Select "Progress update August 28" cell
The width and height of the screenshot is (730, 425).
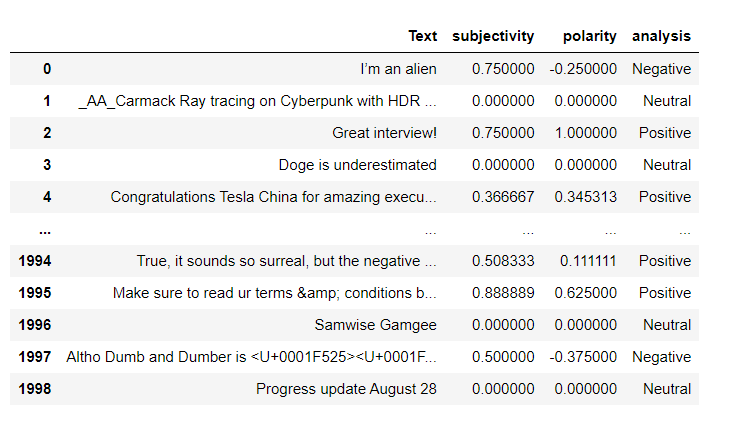tap(346, 389)
